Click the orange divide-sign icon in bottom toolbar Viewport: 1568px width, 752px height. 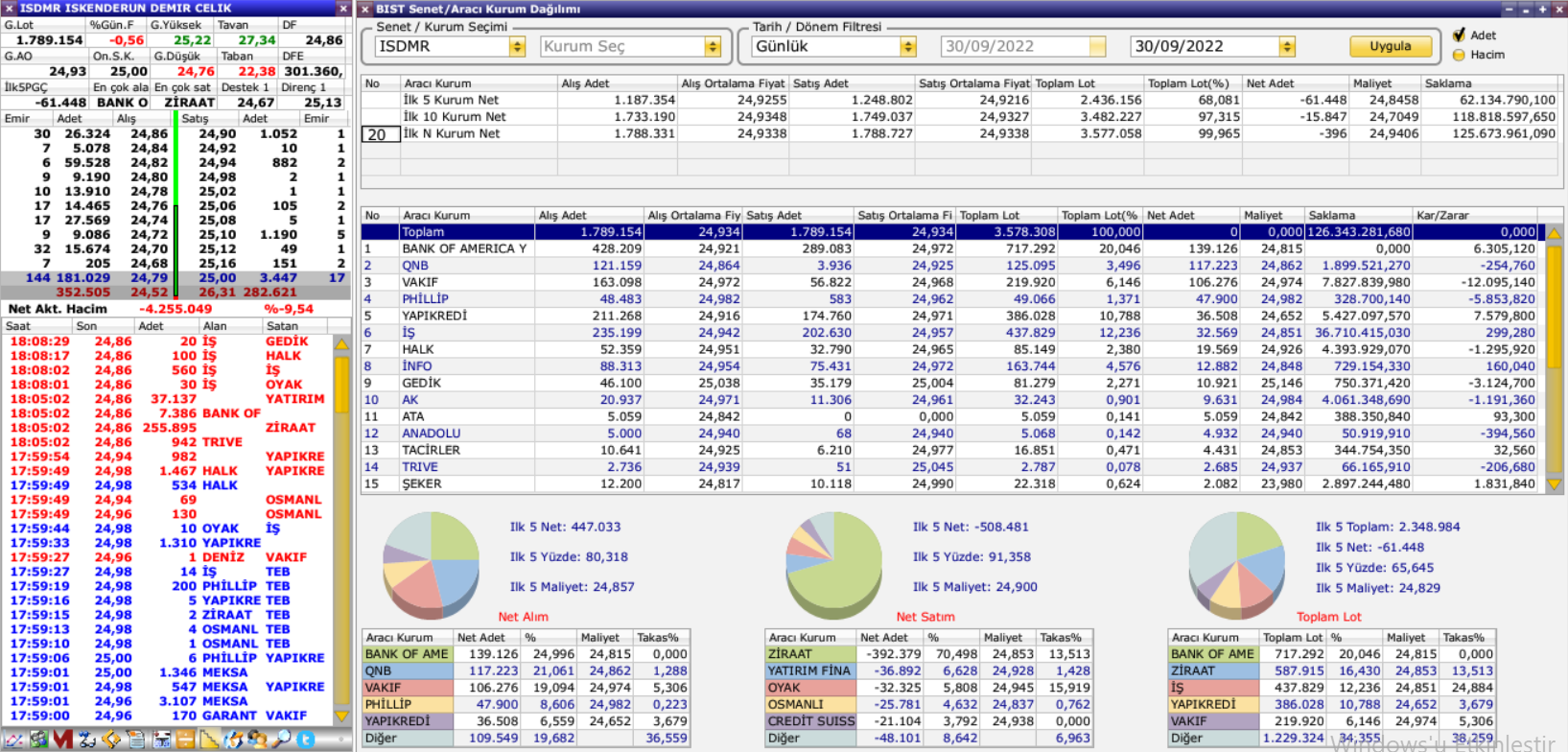tap(185, 740)
